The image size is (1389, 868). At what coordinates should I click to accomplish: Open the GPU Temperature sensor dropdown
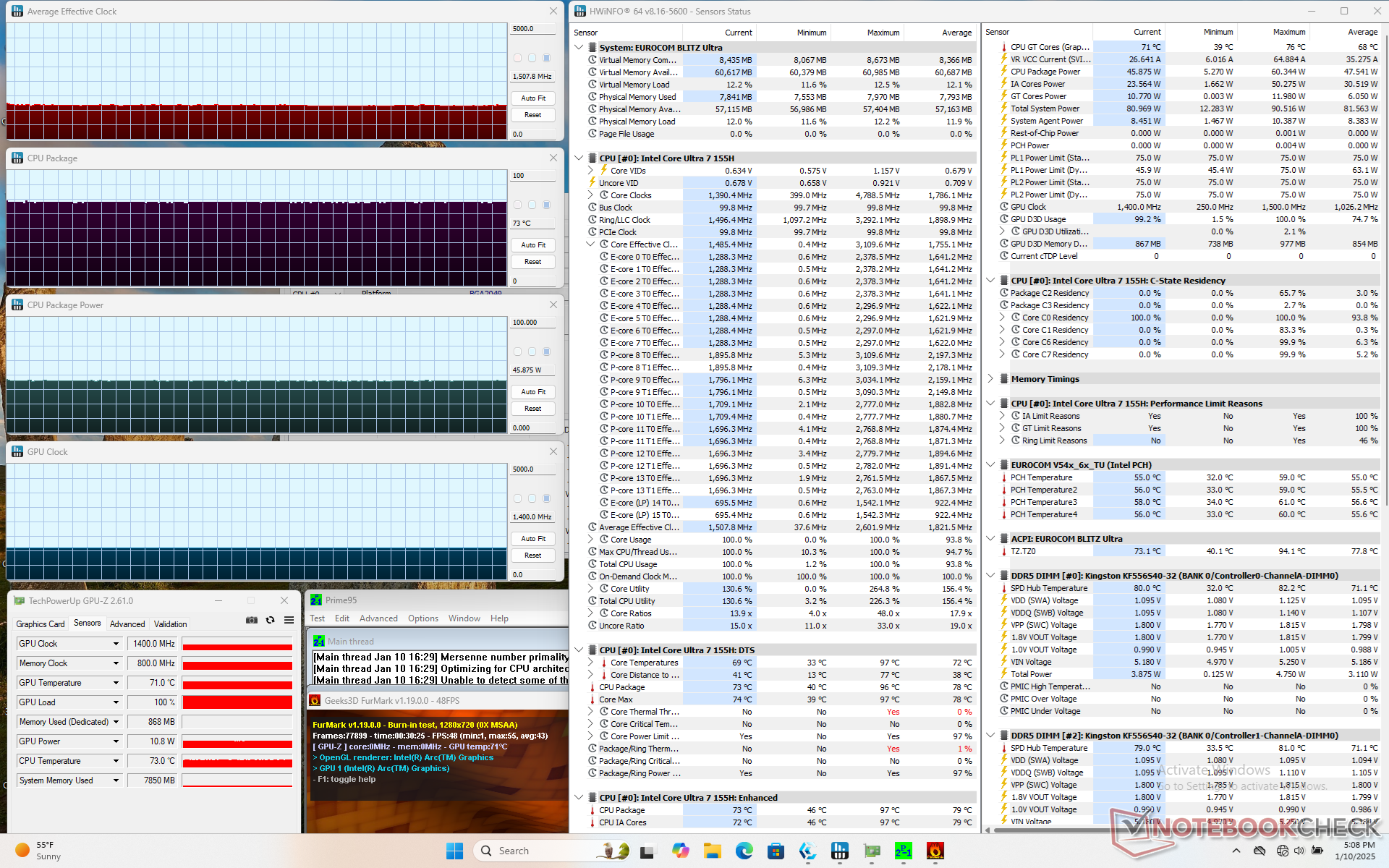(116, 683)
